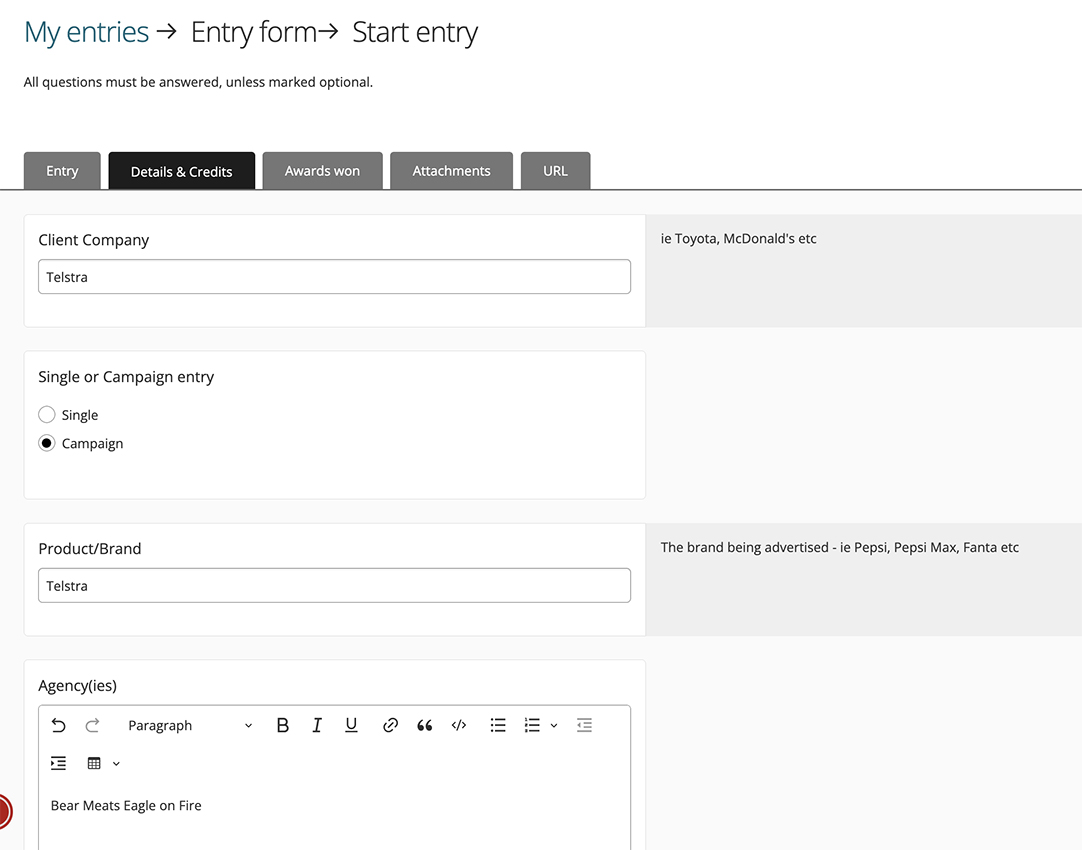1082x850 pixels.
Task: Select the Single radio option
Action: pyautogui.click(x=47, y=415)
